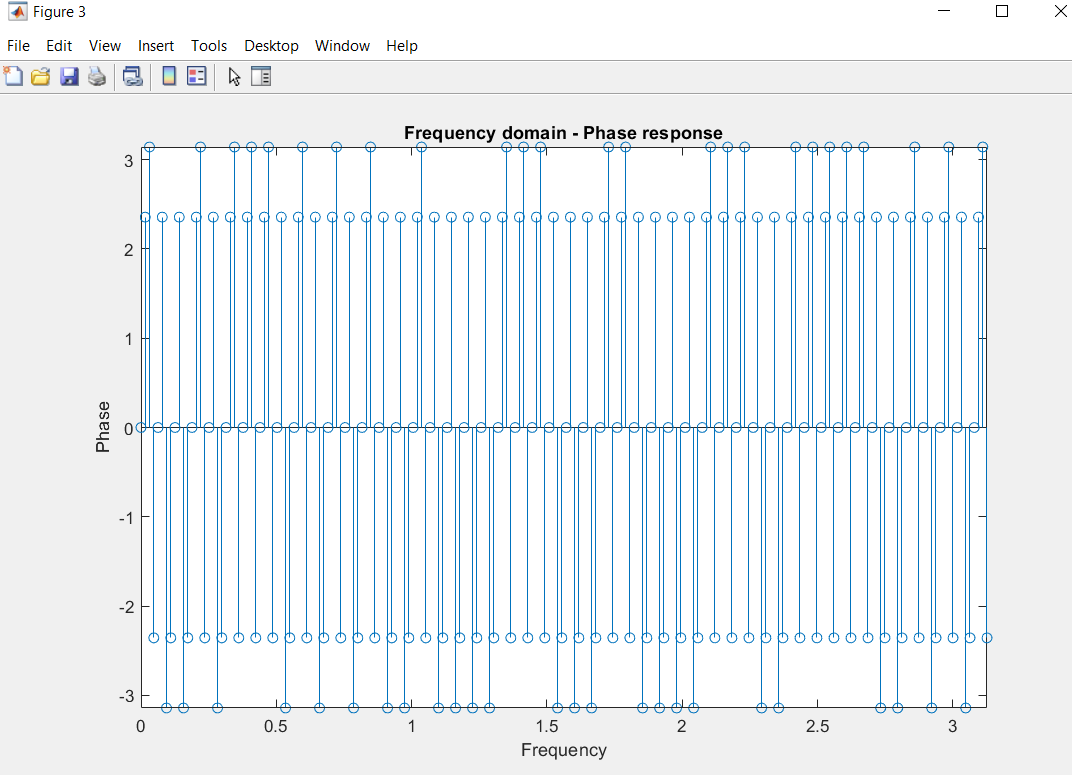The image size is (1072, 775).
Task: Toggle the Edit Plot arrow tool
Action: 234,76
